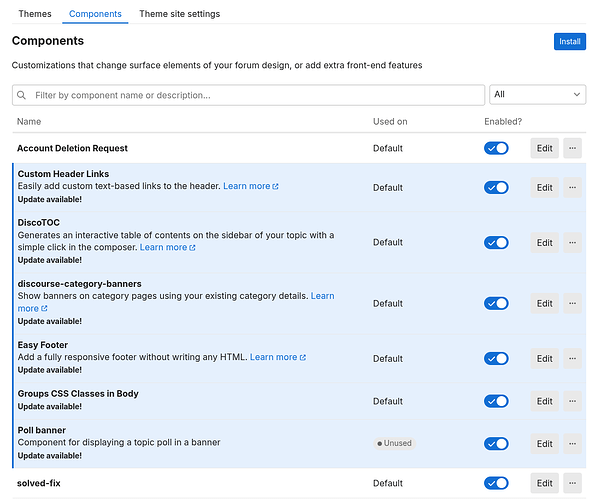Toggle Groups CSS Classes in Body enabled switch
The height and width of the screenshot is (500, 607).
click(x=496, y=401)
